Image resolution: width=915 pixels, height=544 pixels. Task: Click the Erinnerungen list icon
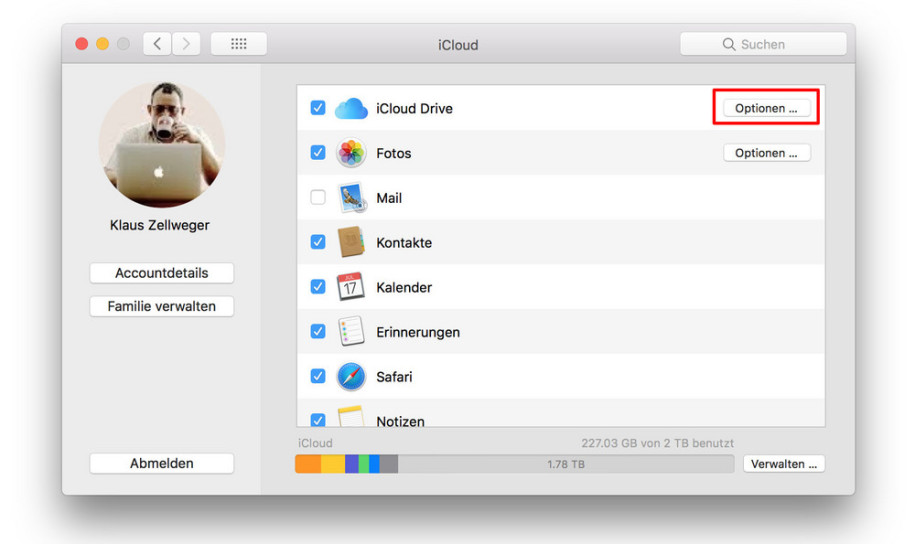click(x=351, y=332)
